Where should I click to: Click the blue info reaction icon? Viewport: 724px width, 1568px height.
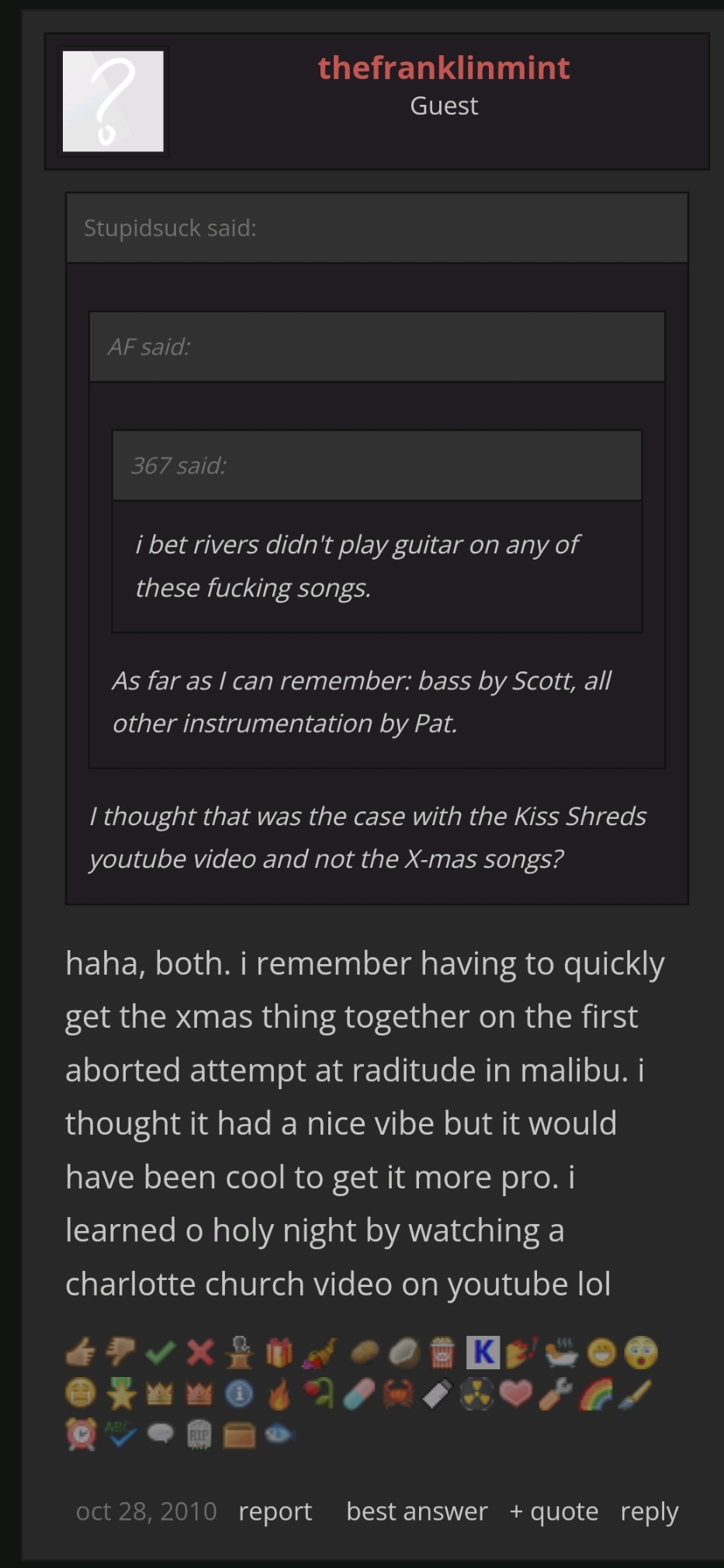pos(239,1394)
